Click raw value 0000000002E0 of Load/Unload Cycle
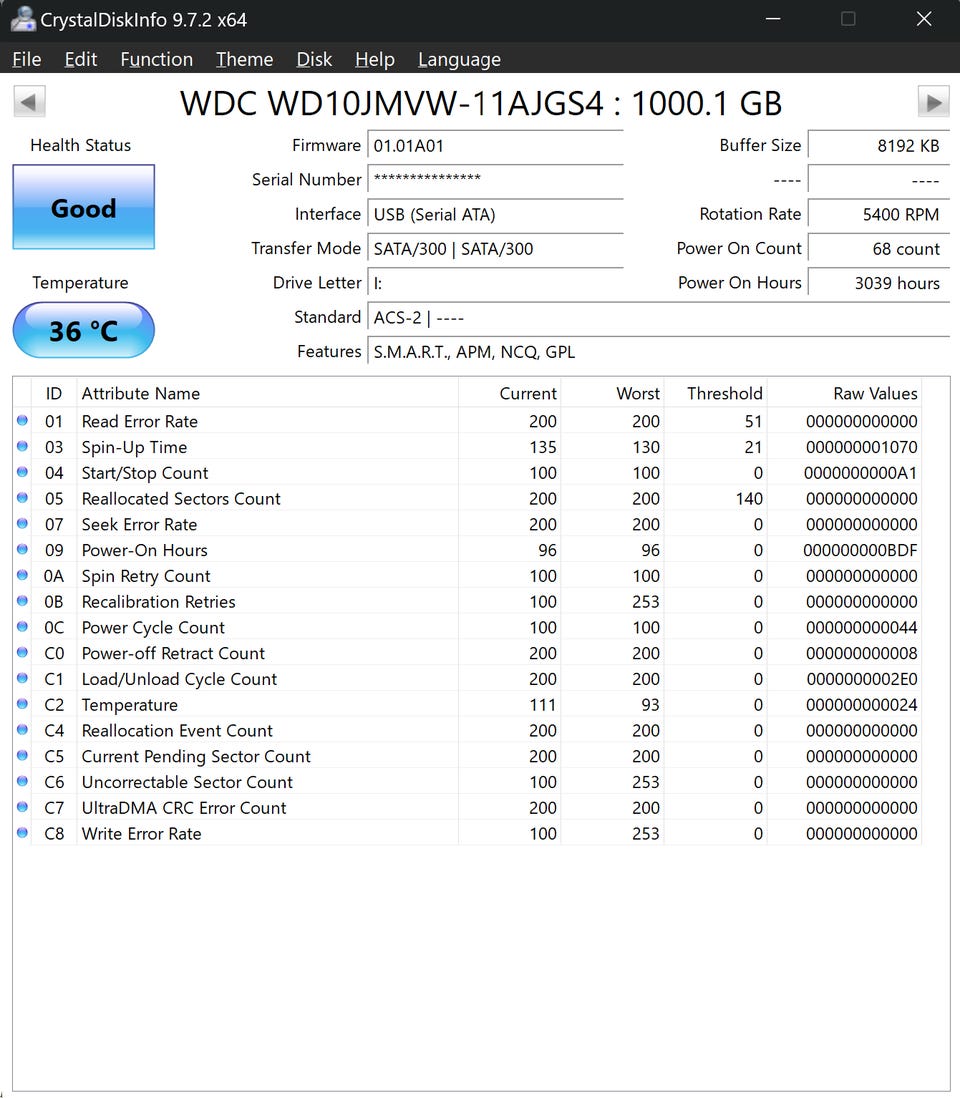The height and width of the screenshot is (1098, 960). click(862, 679)
